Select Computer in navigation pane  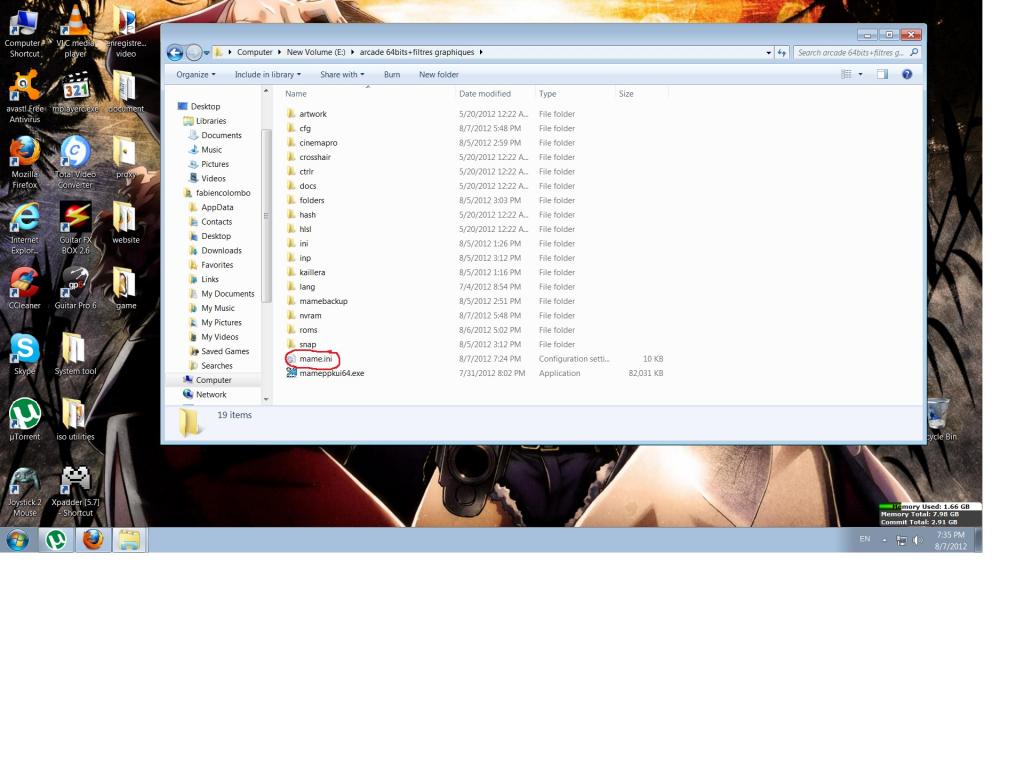click(214, 380)
